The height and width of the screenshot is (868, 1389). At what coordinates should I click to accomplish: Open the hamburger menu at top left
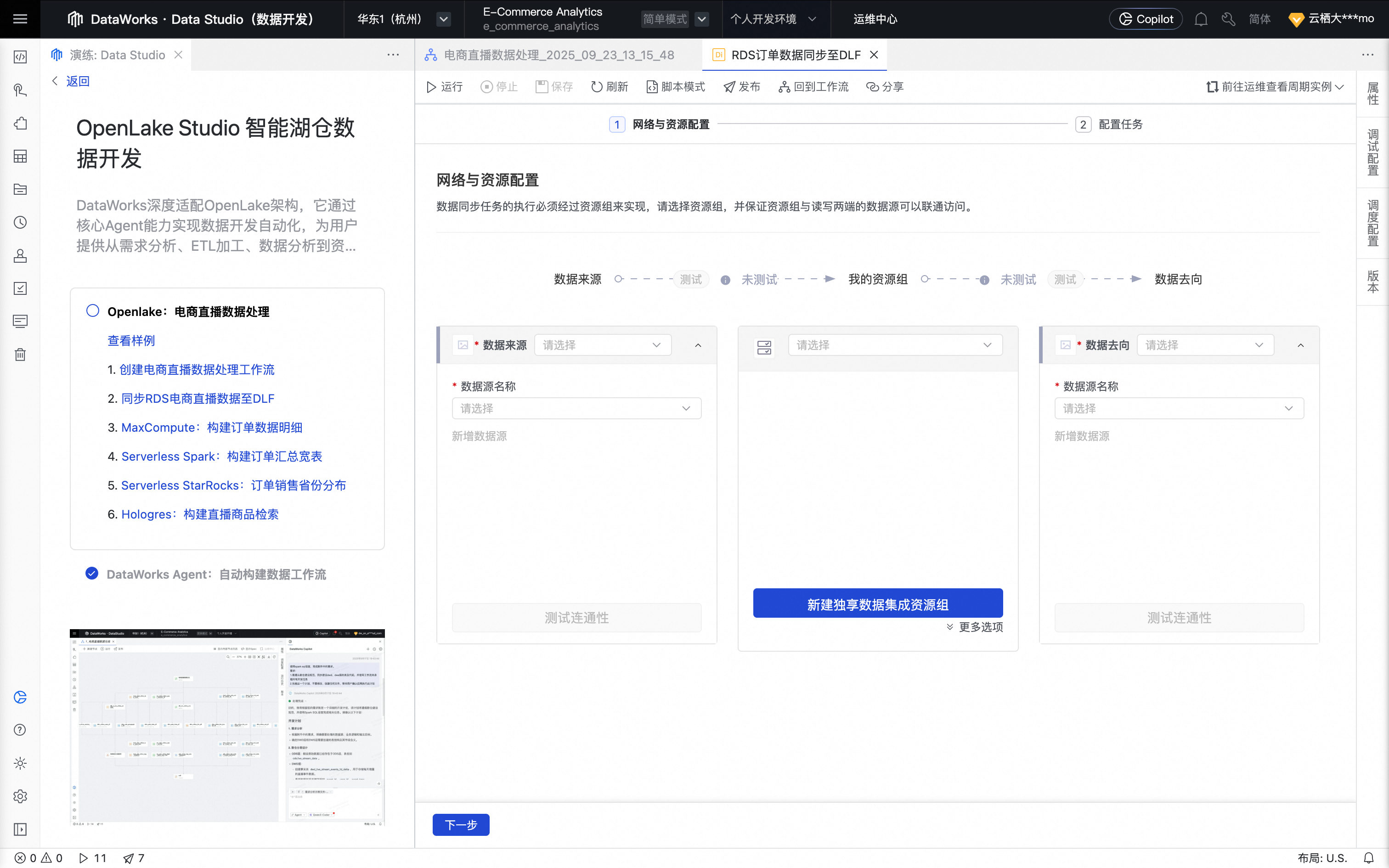pos(20,19)
